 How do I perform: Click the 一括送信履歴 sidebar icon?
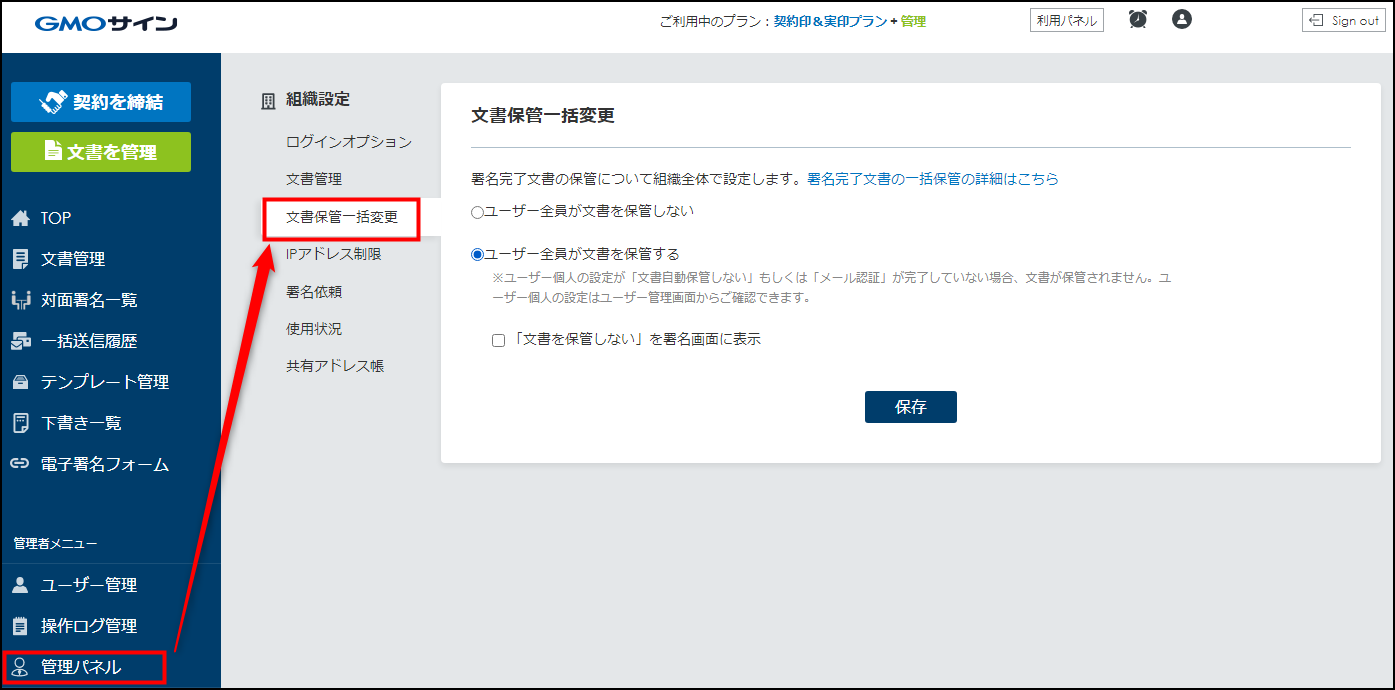[x=20, y=341]
